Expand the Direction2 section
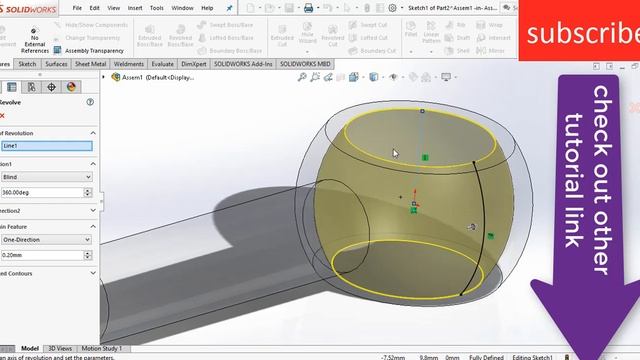Image resolution: width=640 pixels, height=360 pixels. point(93,211)
